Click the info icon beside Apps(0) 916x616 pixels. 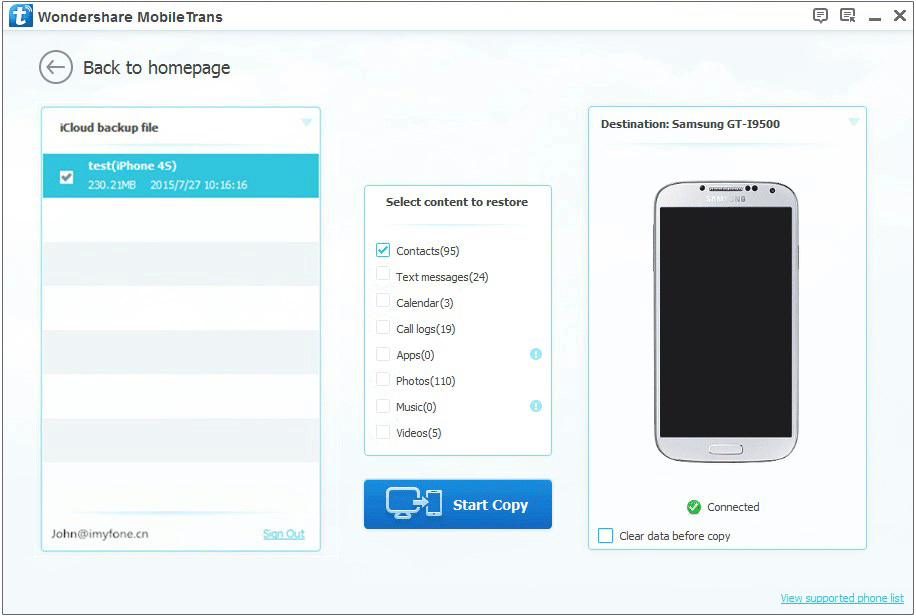pyautogui.click(x=536, y=354)
